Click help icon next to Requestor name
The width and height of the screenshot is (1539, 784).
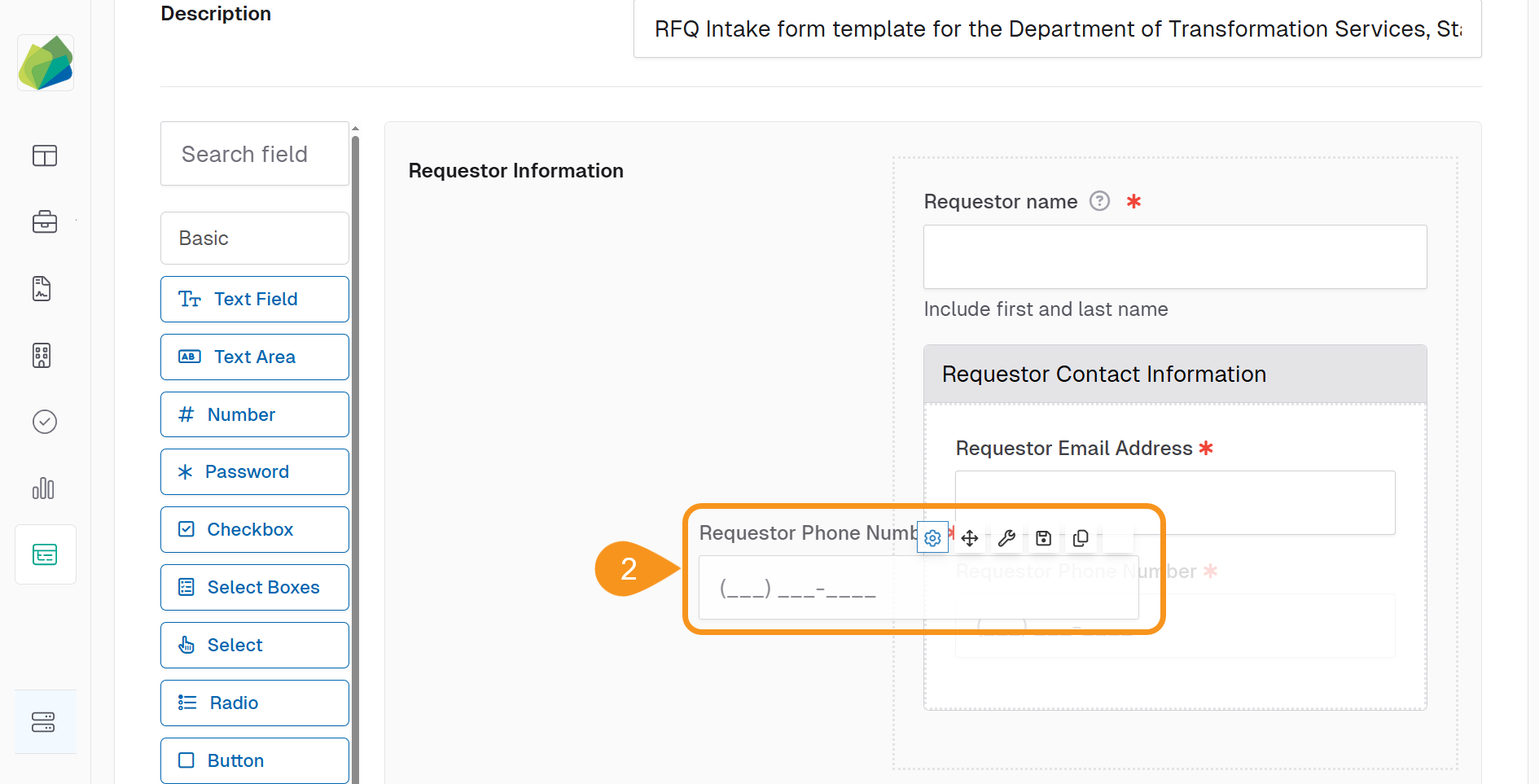tap(1099, 201)
